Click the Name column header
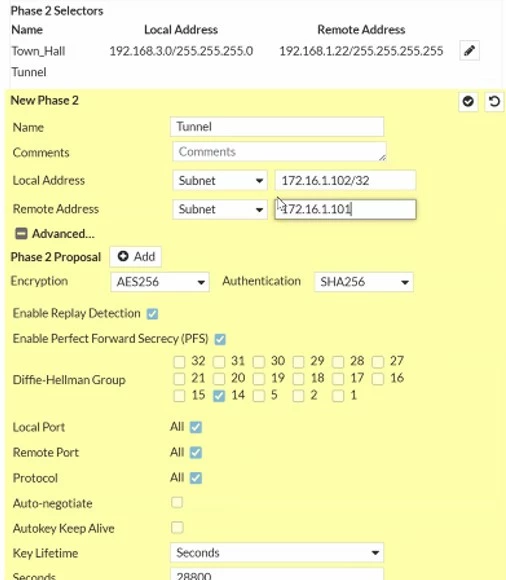Image resolution: width=506 pixels, height=580 pixels. (27, 30)
